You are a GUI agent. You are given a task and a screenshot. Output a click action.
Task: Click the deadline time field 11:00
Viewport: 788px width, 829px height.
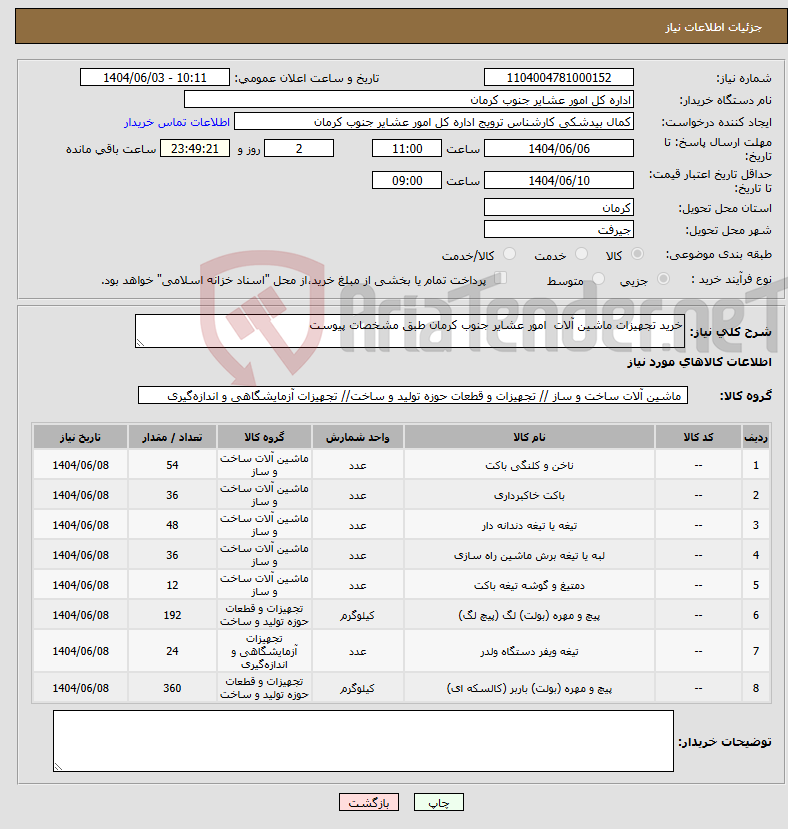406,149
